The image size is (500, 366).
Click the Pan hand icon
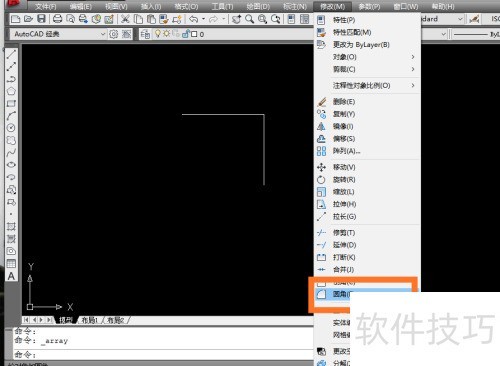click(x=236, y=19)
